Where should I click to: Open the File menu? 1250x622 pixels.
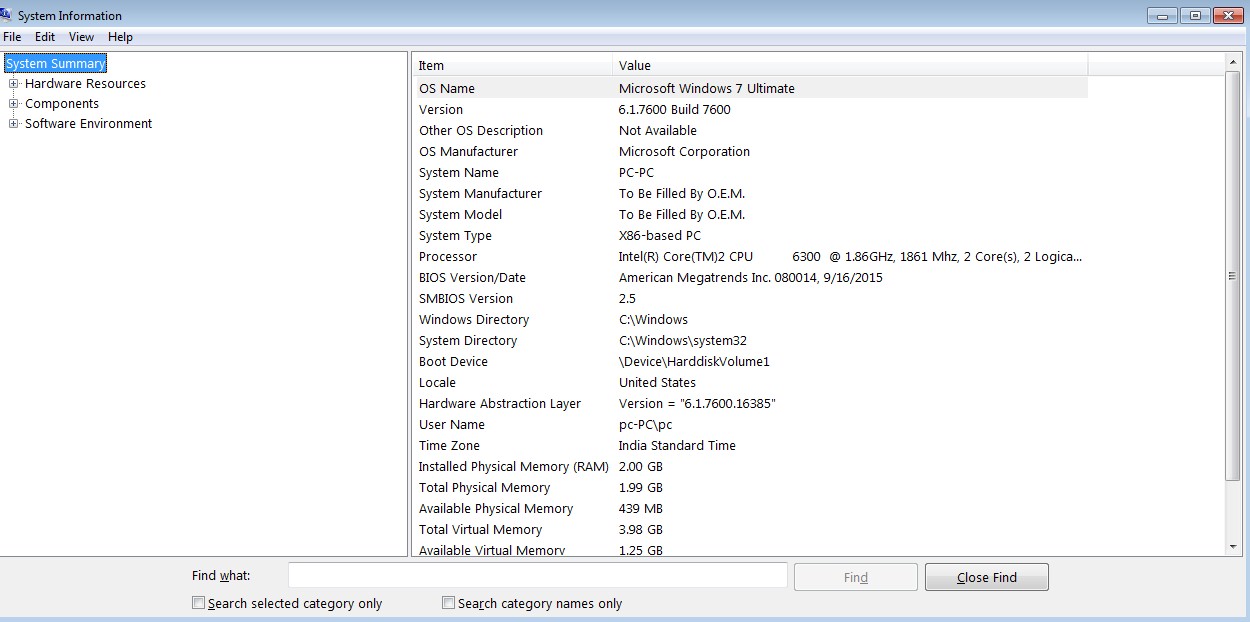[12, 37]
